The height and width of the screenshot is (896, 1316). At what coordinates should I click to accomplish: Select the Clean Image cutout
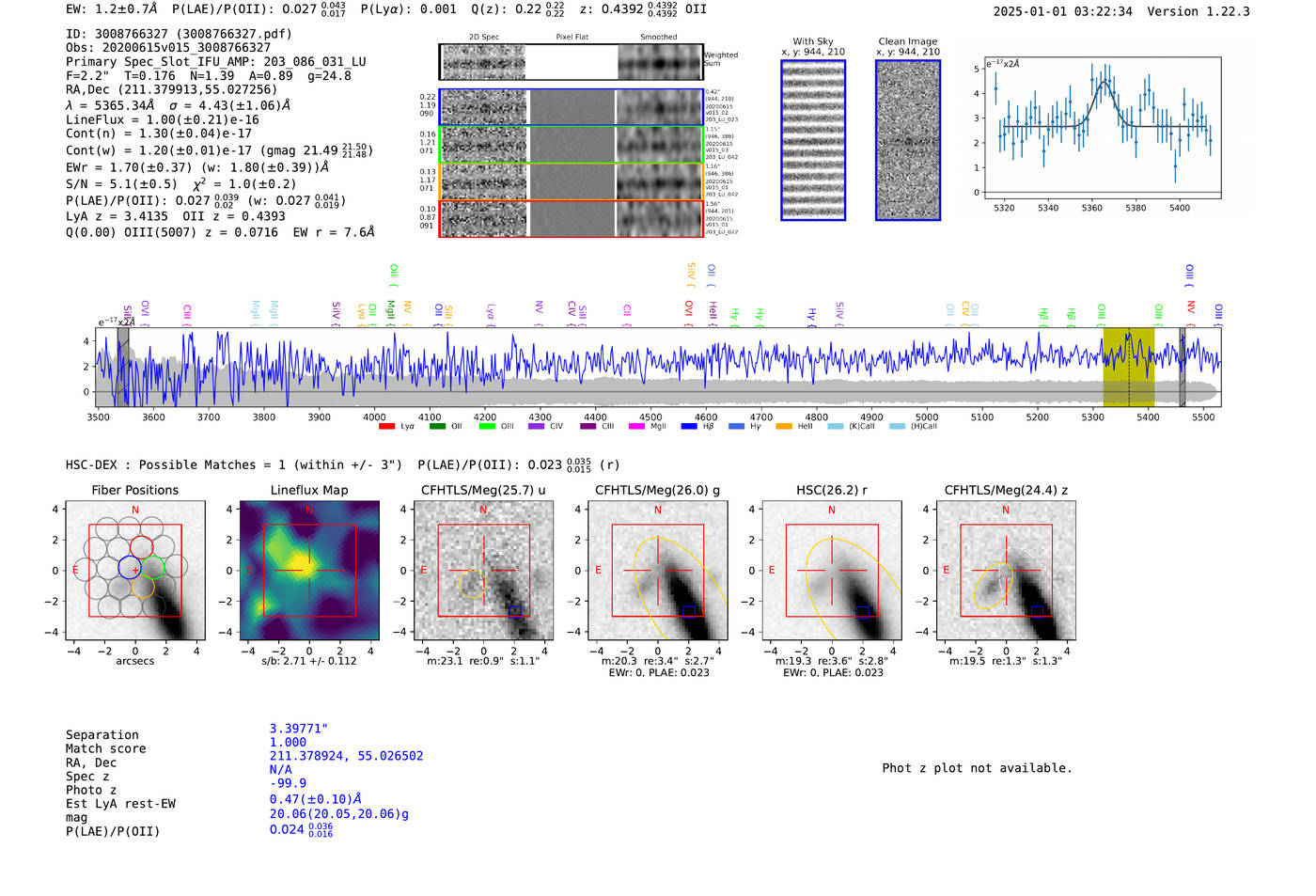click(908, 140)
